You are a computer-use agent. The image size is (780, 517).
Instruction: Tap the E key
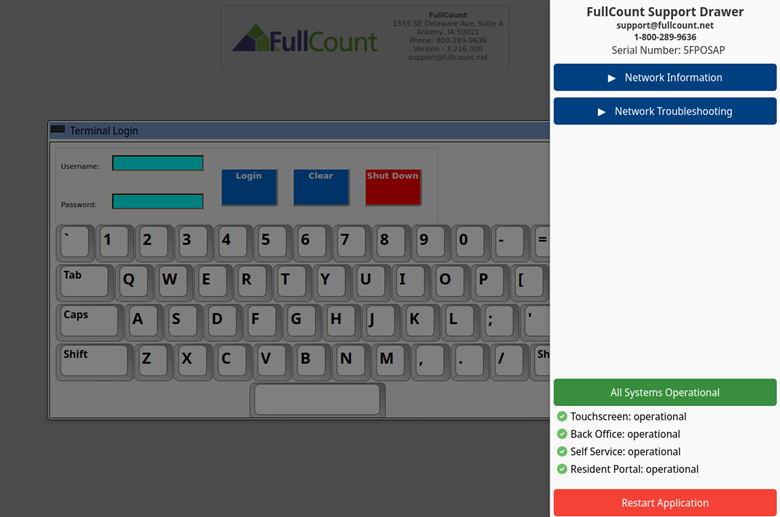pos(213,282)
